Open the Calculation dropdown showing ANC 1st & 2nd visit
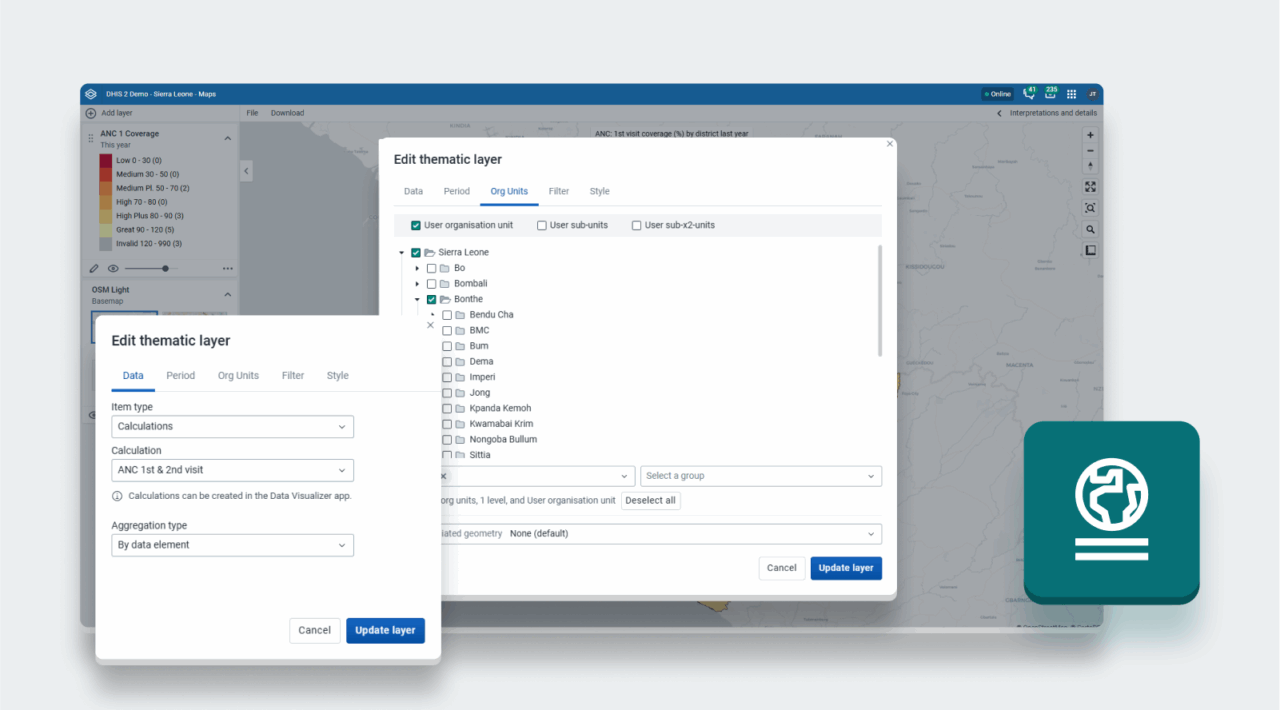The width and height of the screenshot is (1280, 710). point(232,470)
